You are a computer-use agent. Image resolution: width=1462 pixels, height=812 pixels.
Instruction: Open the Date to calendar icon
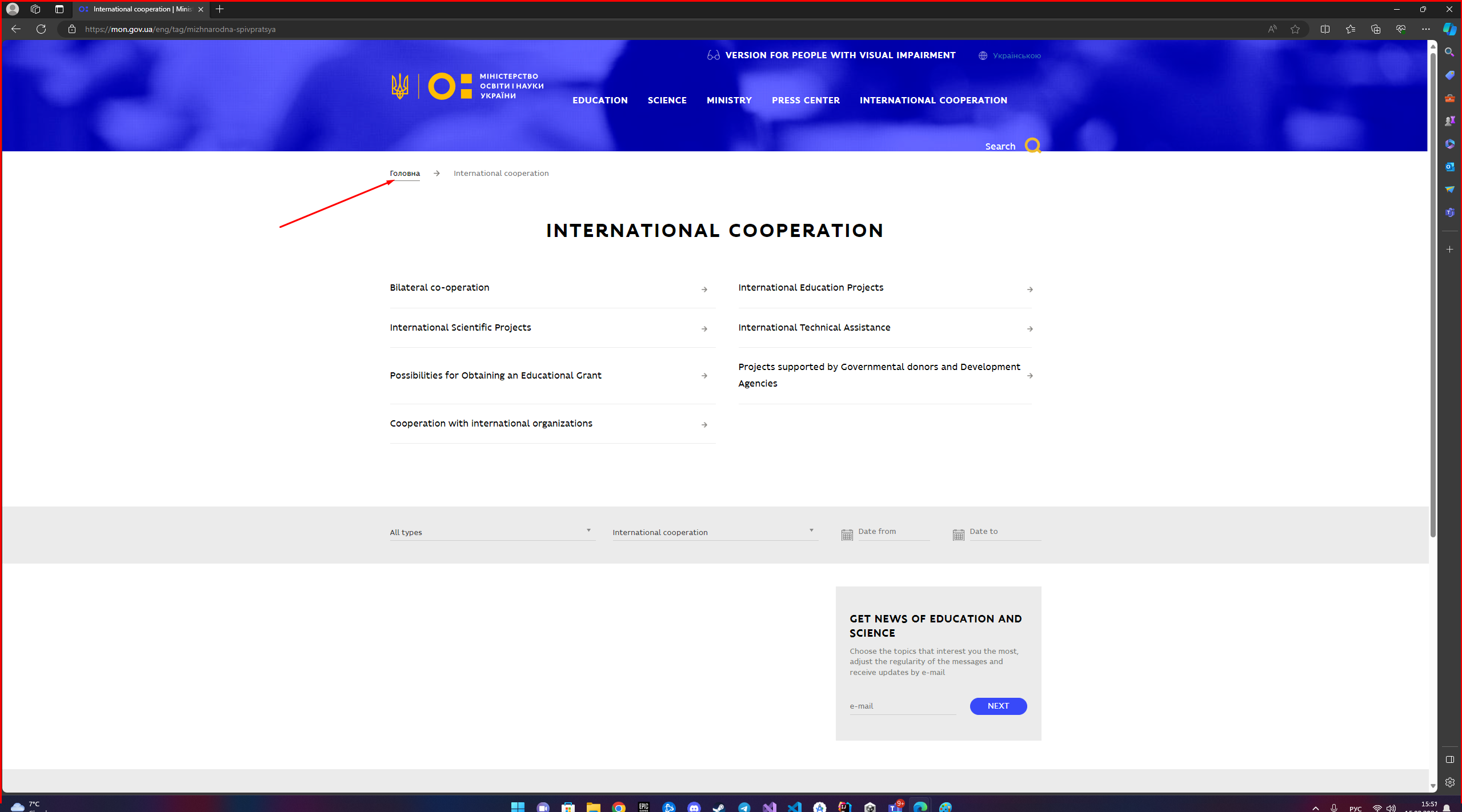coord(958,534)
